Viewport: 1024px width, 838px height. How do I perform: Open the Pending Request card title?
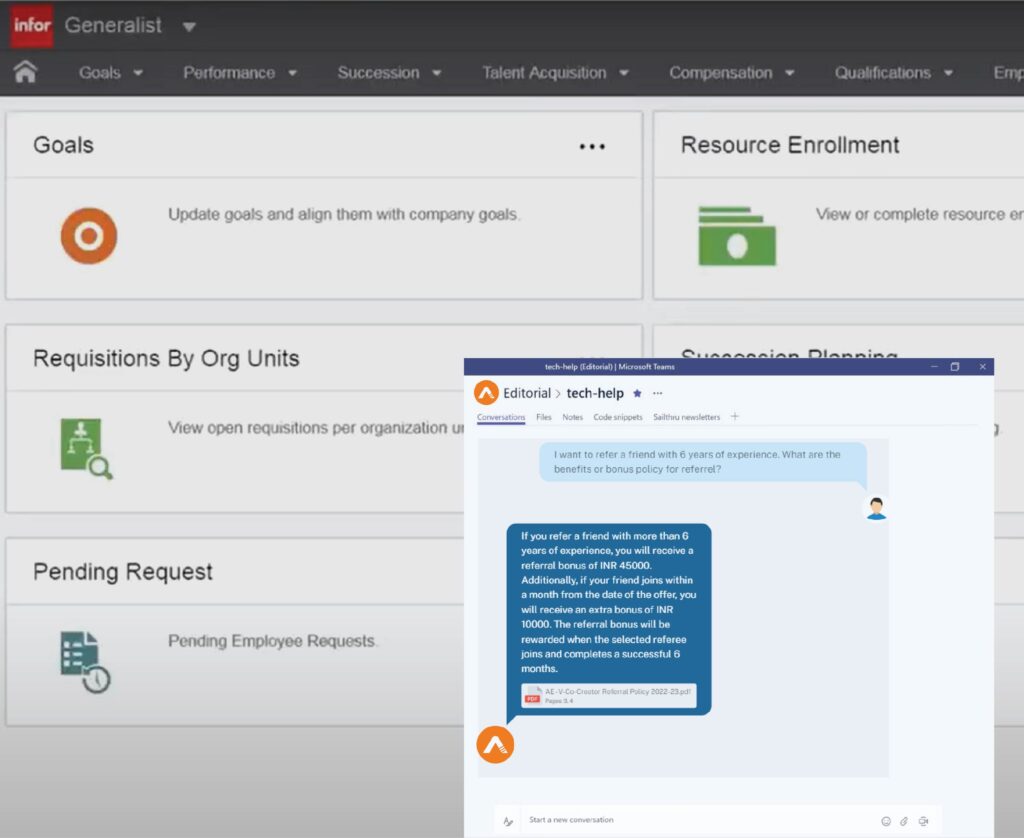point(123,572)
